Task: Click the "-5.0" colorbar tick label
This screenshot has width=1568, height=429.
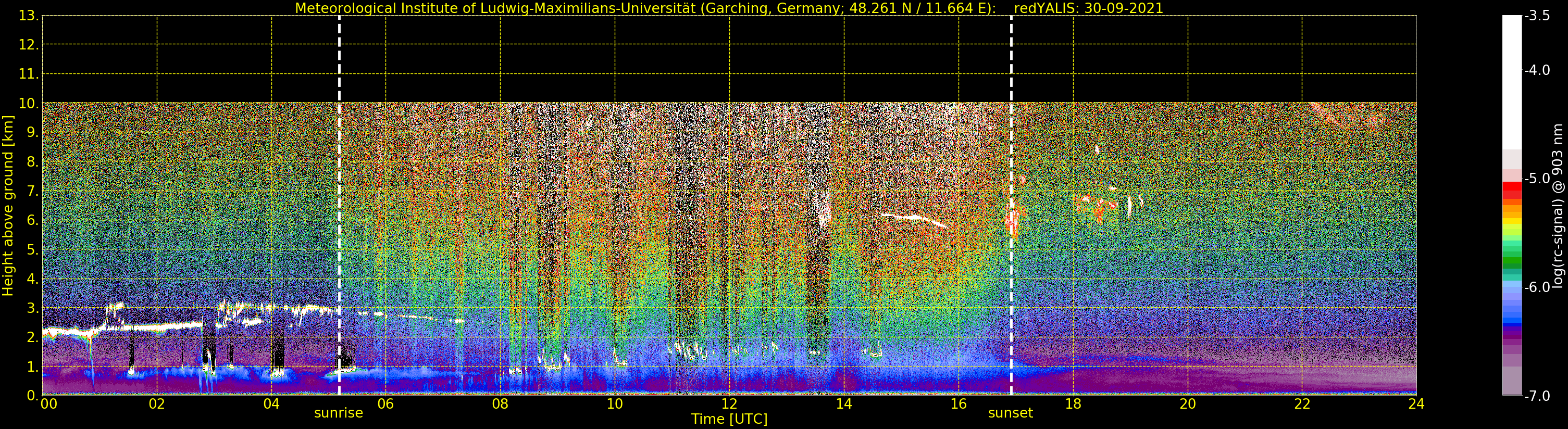Action: coord(1537,179)
